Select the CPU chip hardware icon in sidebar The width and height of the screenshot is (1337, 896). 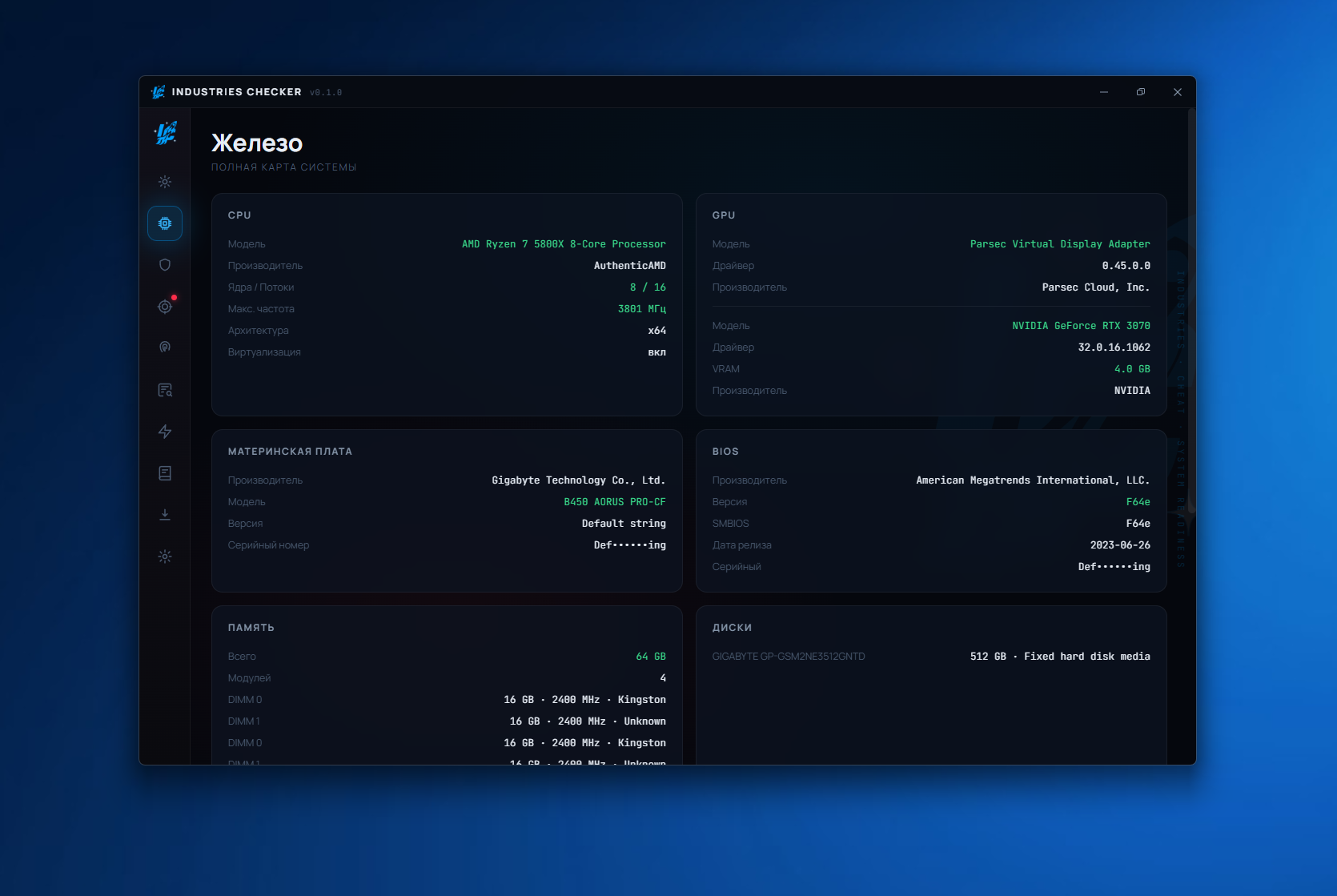coord(165,223)
